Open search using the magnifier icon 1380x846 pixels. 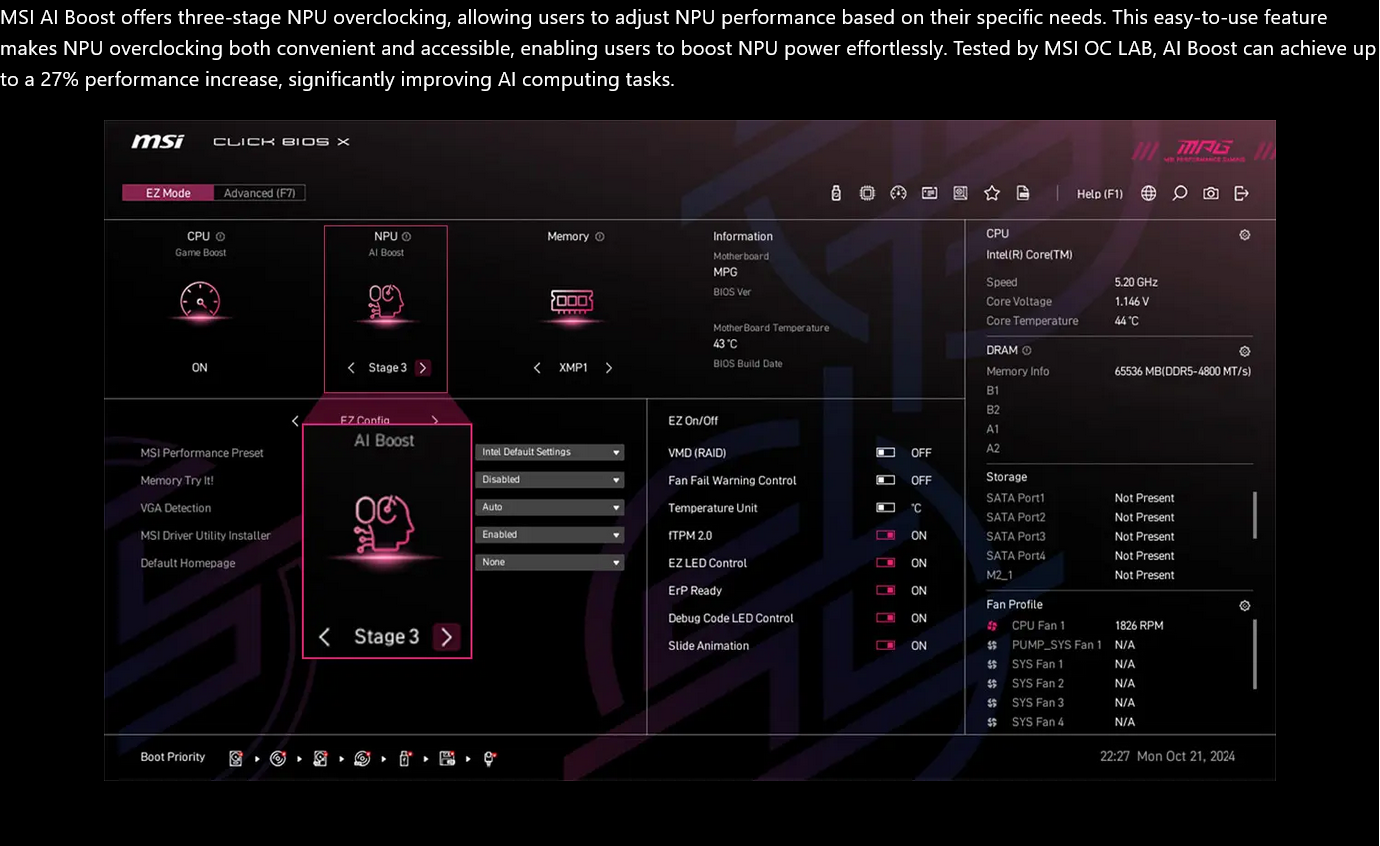coord(1179,193)
